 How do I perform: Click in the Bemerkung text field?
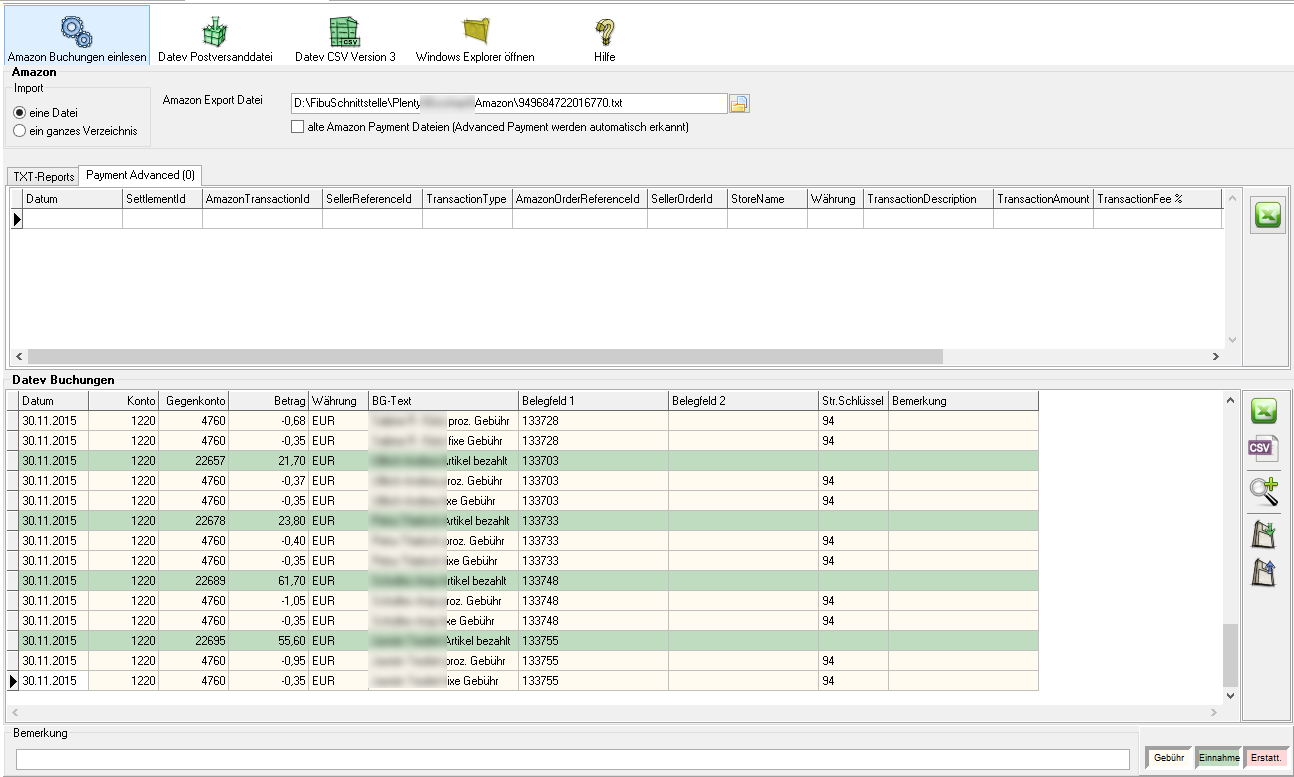[x=572, y=759]
